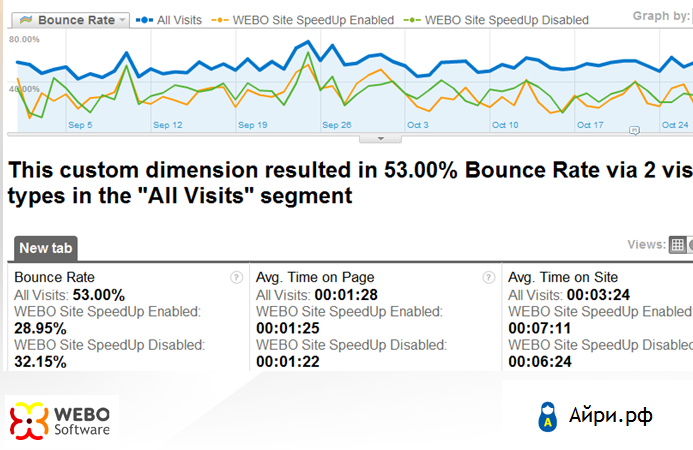The image size is (693, 450).
Task: Select the table grid view icon
Action: coord(678,244)
